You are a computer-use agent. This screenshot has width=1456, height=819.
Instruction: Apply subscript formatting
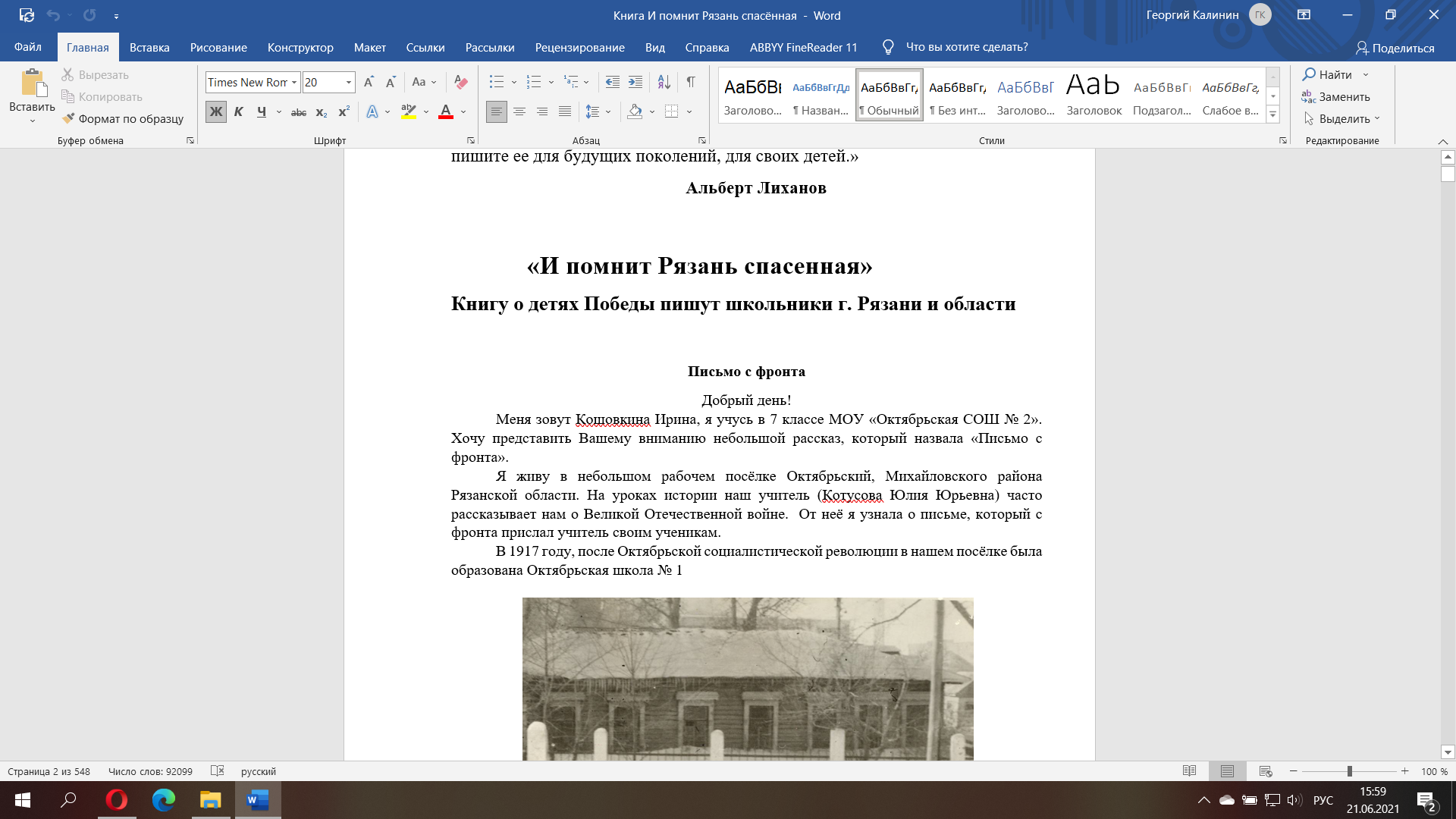click(x=322, y=112)
